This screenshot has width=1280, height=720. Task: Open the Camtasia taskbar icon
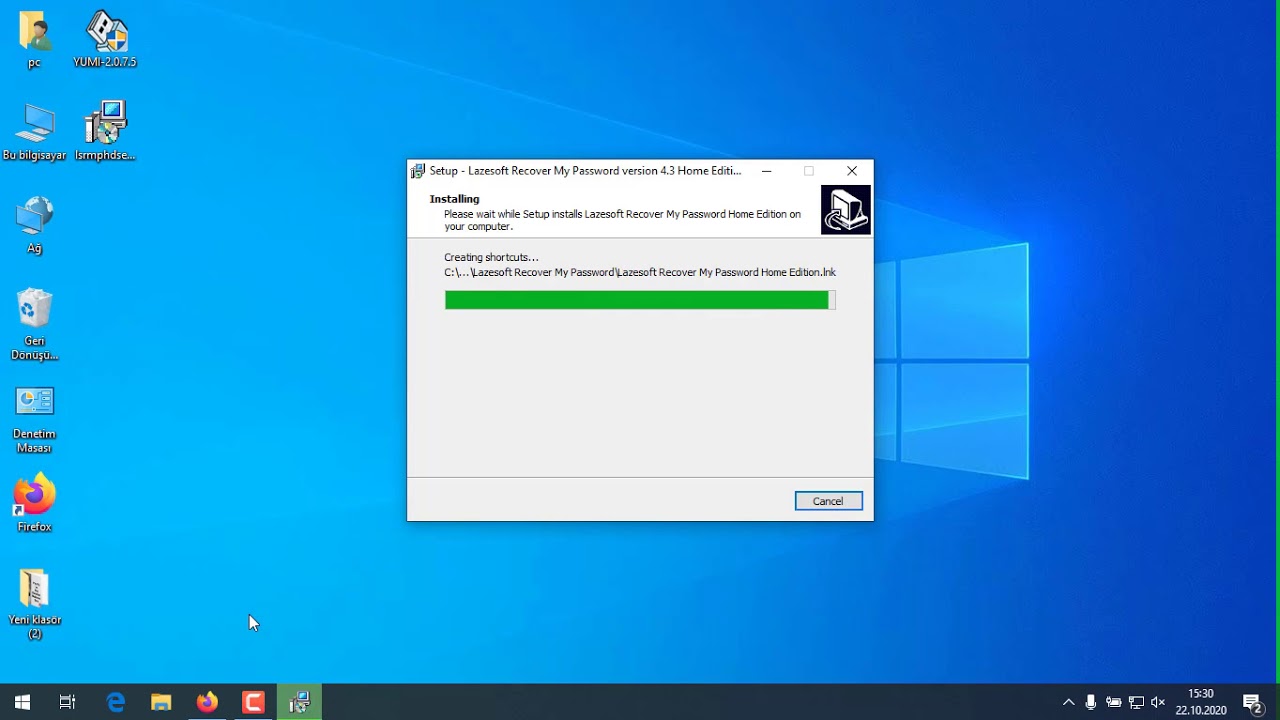point(253,702)
